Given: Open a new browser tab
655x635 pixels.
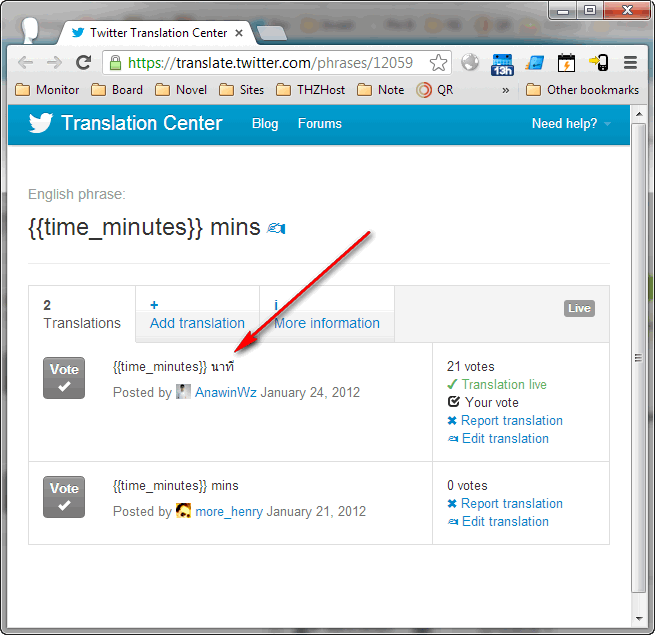Looking at the screenshot, I should coord(272,33).
